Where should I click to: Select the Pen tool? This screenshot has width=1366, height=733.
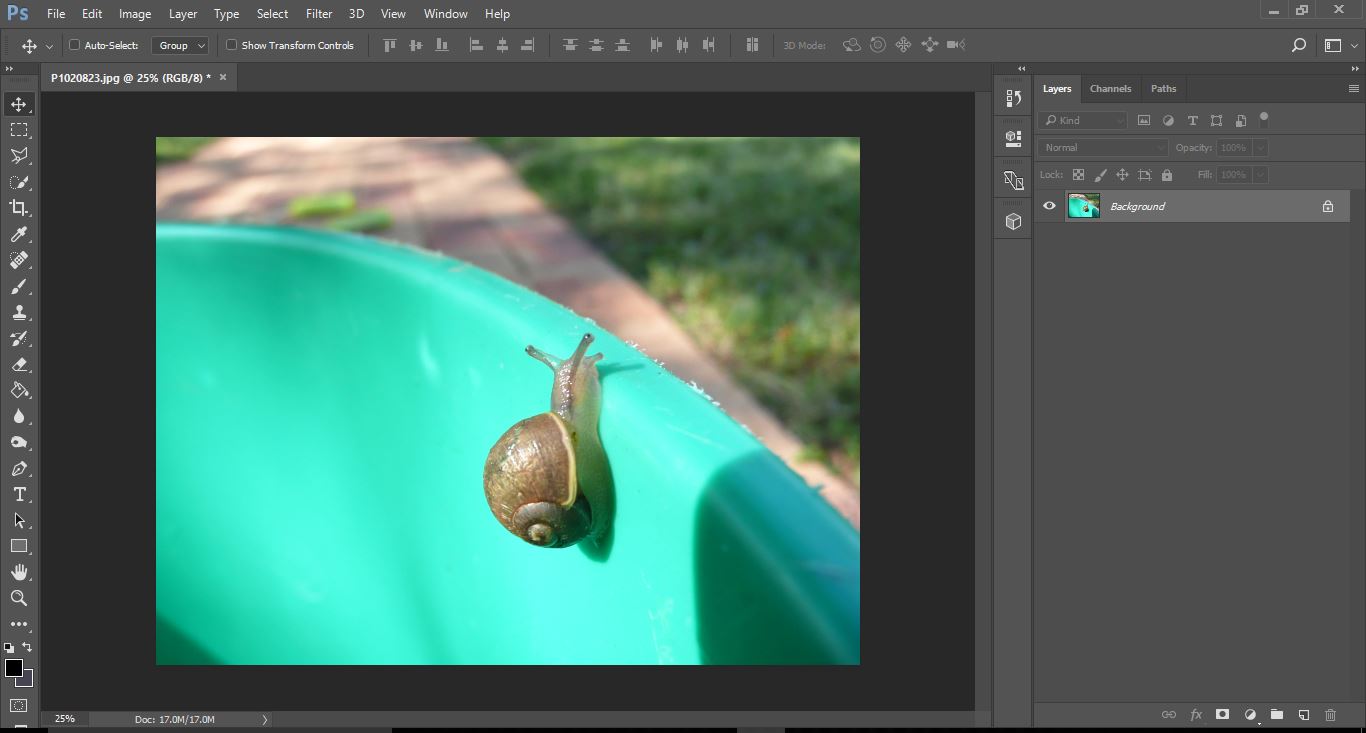19,468
